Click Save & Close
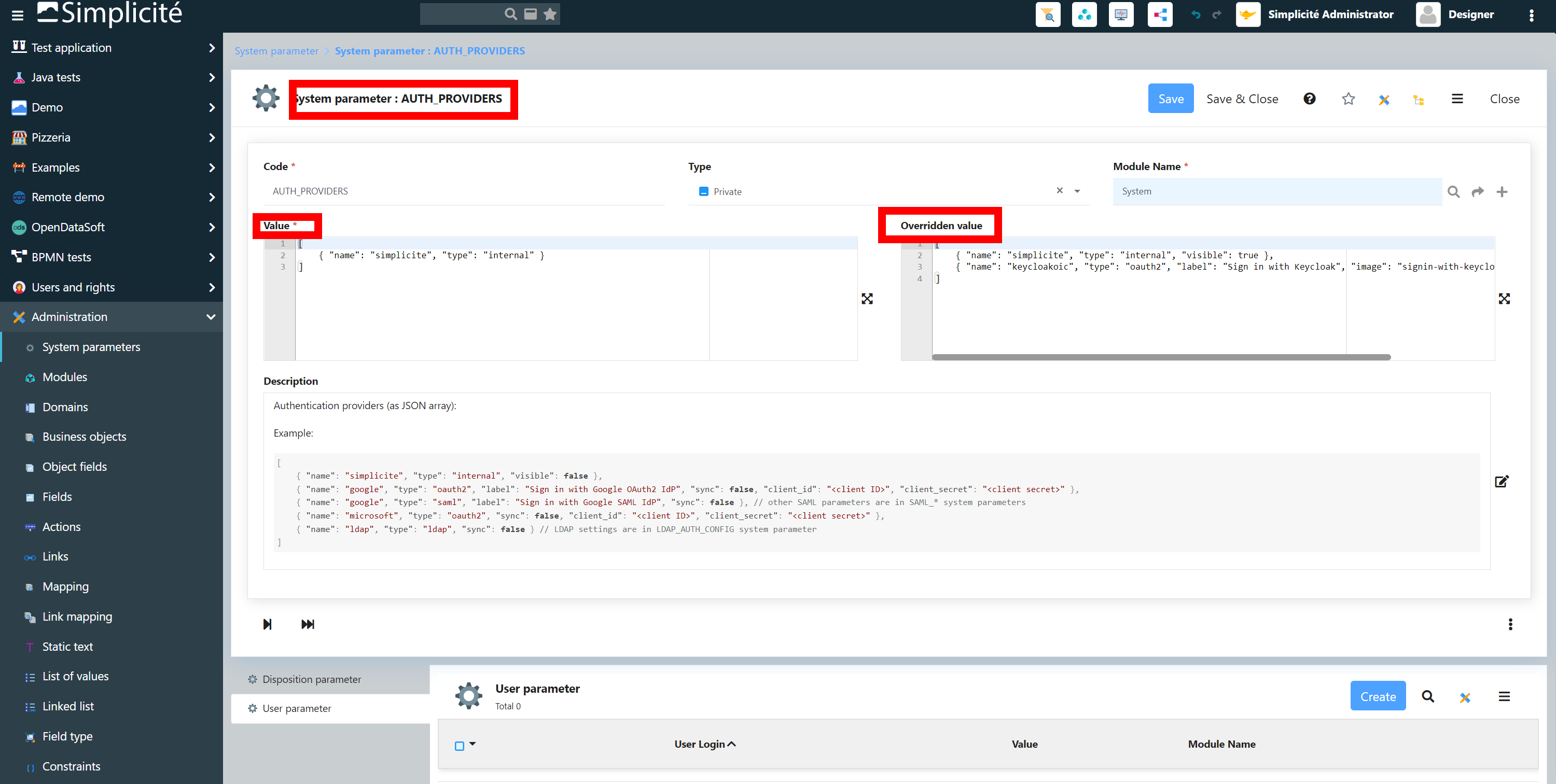 tap(1242, 99)
